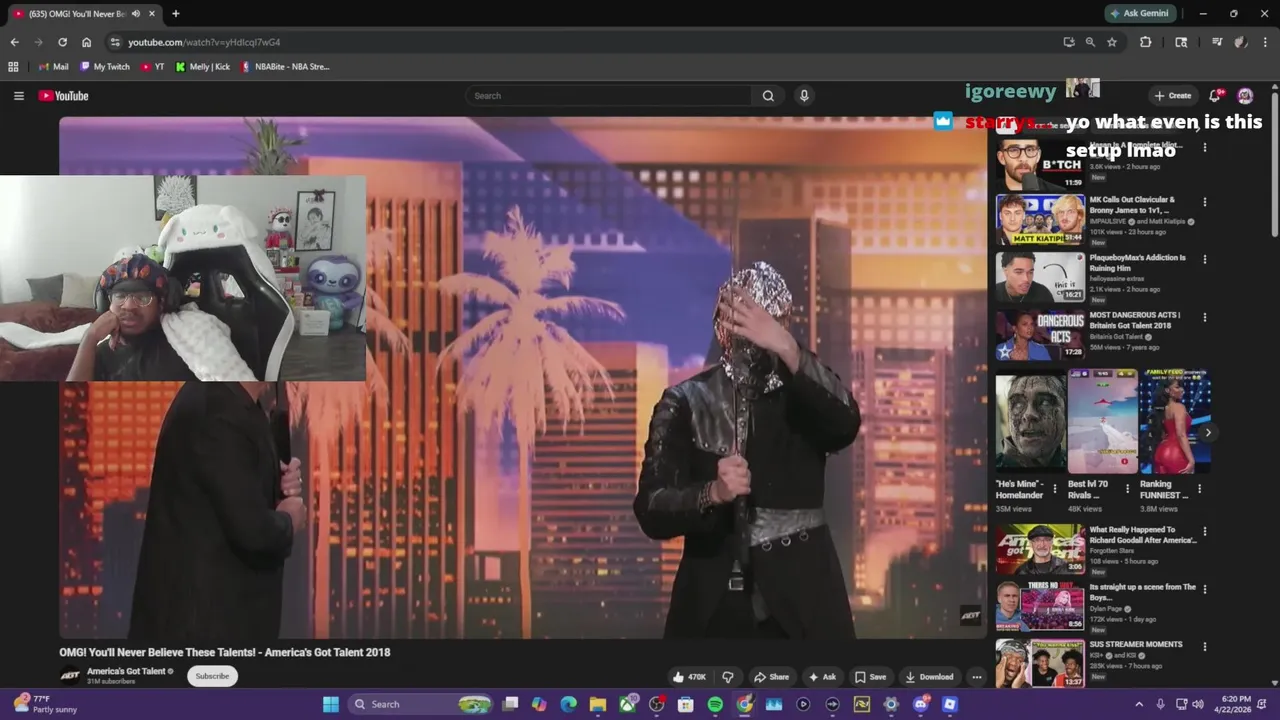Share the current video
The image size is (1280, 720).
pos(771,677)
